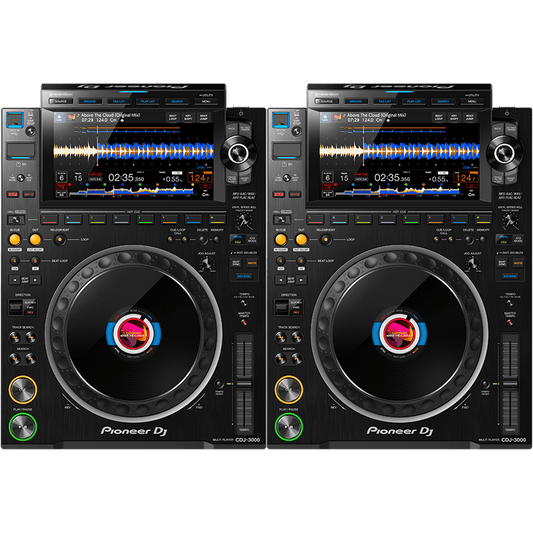The width and height of the screenshot is (533, 533).
Task: Click the Memory button on left CDJ
Action: (x=217, y=240)
